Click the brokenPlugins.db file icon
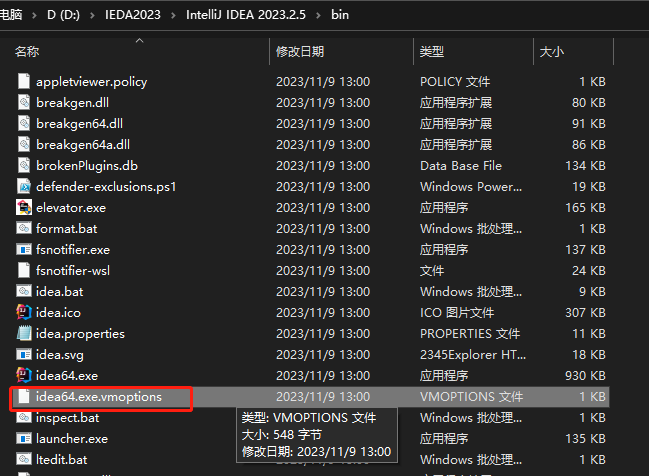The height and width of the screenshot is (476, 649). [24, 166]
